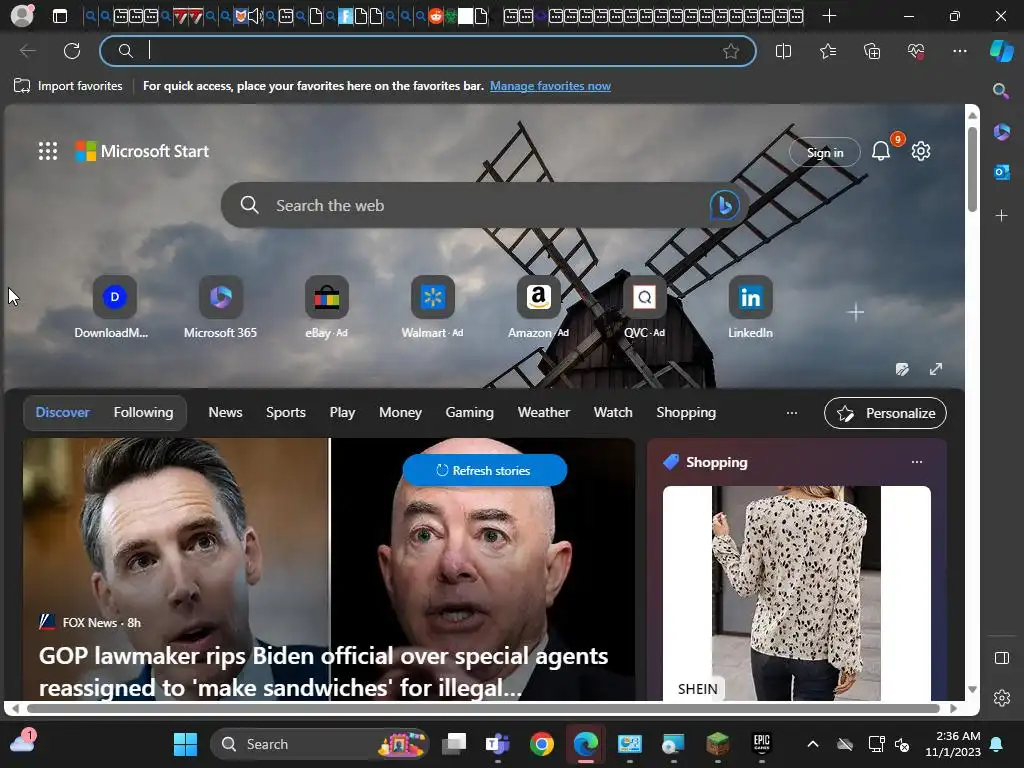Viewport: 1024px width, 768px height.
Task: Open the Gaming tab
Action: coord(470,413)
